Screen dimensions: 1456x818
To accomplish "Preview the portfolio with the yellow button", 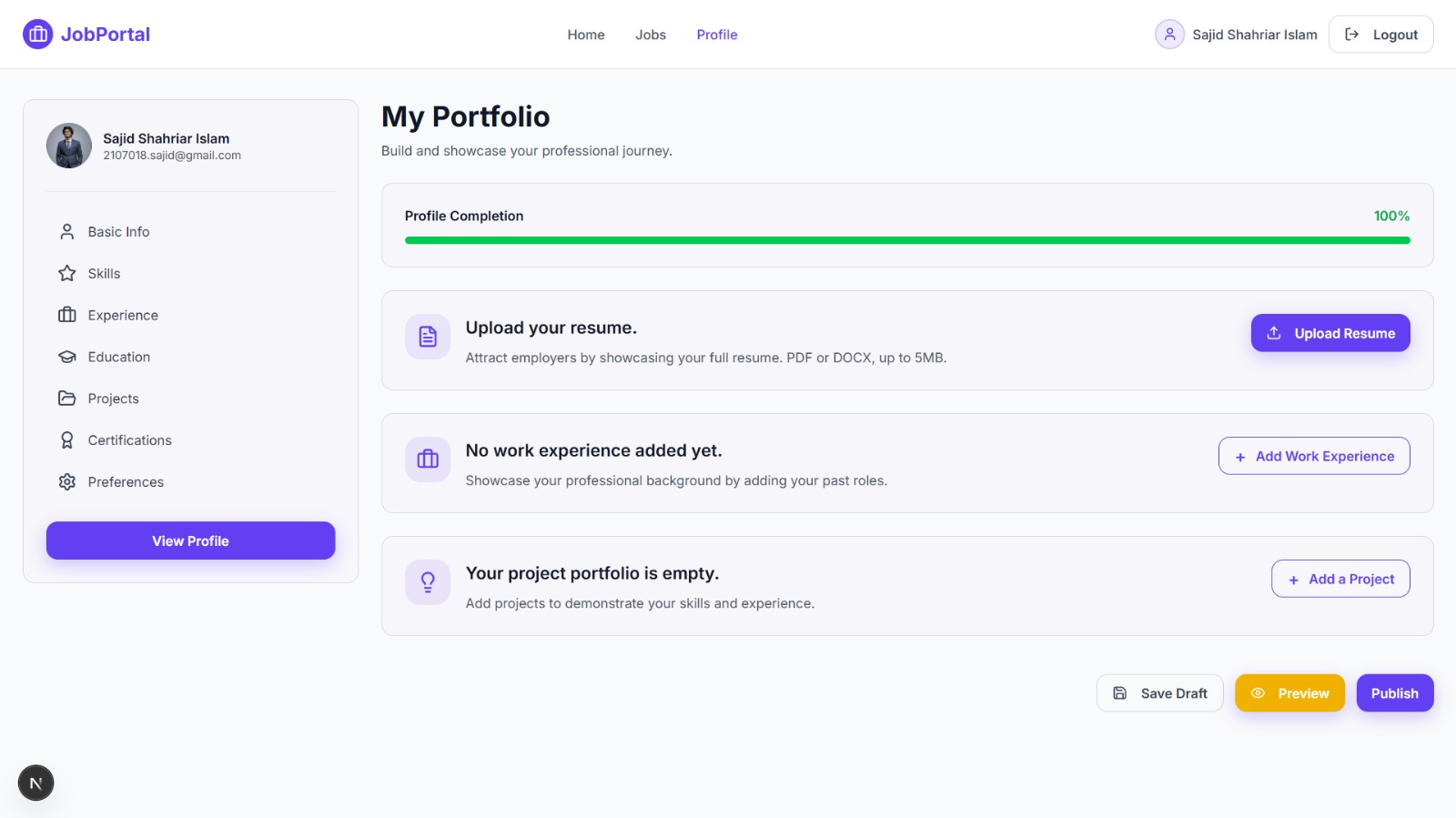I will [x=1289, y=693].
